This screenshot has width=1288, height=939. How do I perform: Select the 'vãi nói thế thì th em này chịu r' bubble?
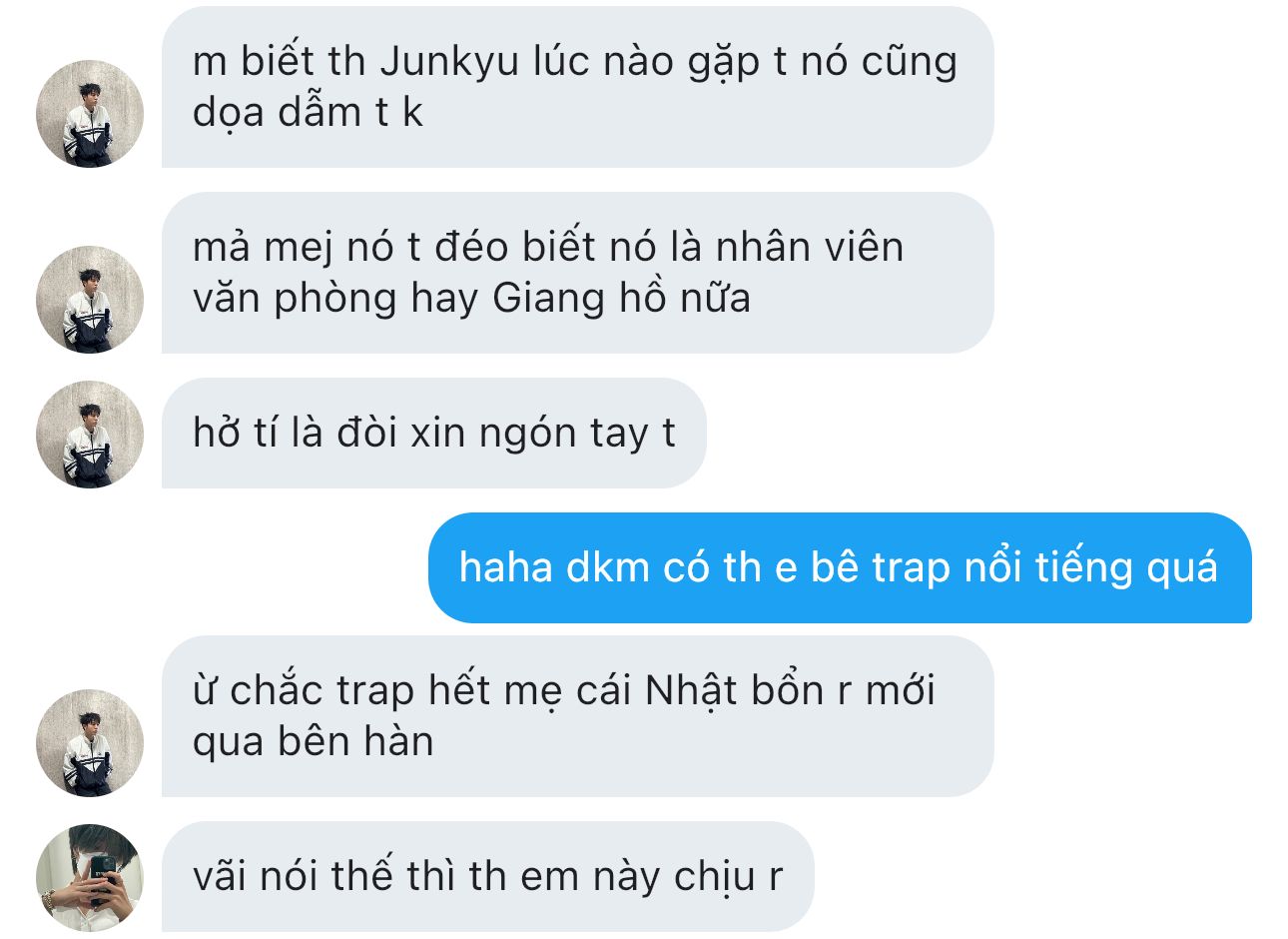[487, 876]
